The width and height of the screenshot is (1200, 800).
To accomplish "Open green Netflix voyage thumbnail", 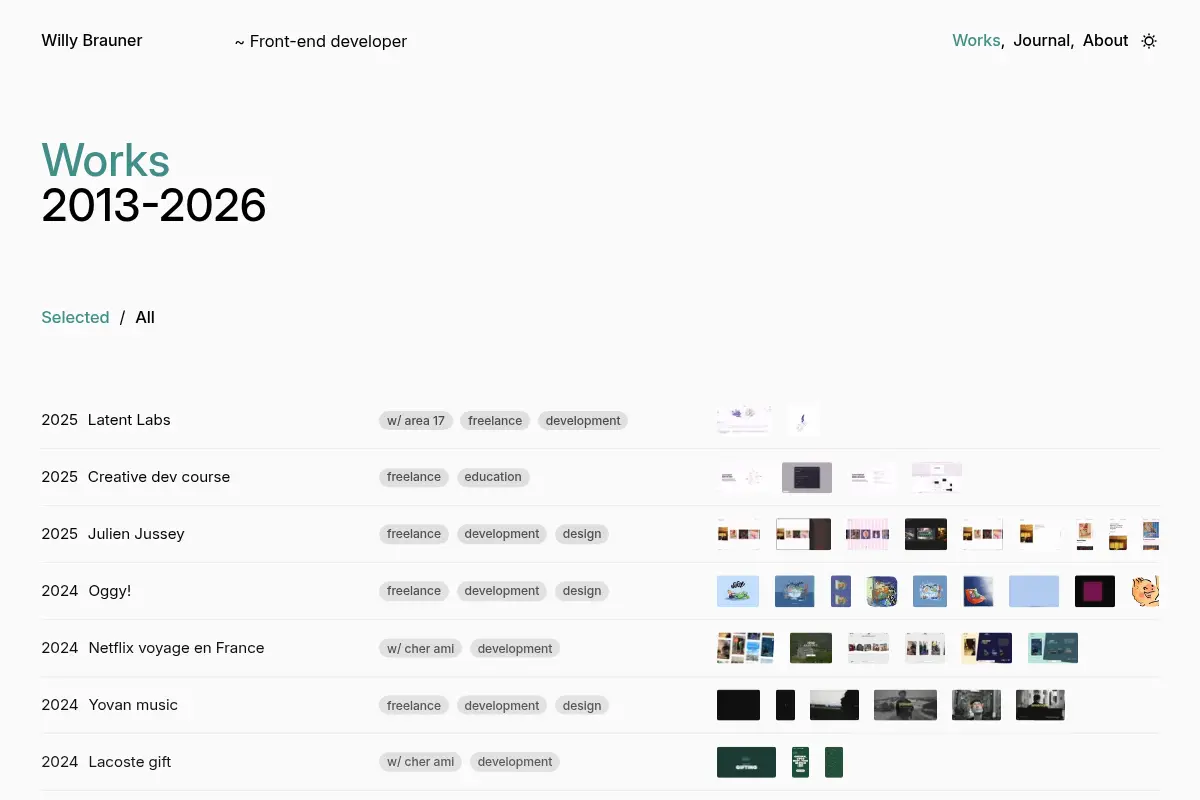I will (811, 648).
